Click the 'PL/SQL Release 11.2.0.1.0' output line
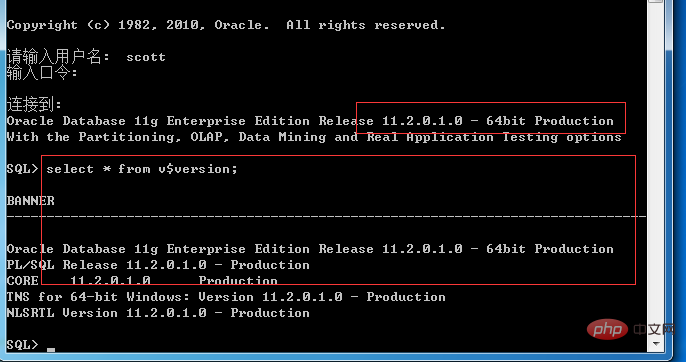 point(158,265)
